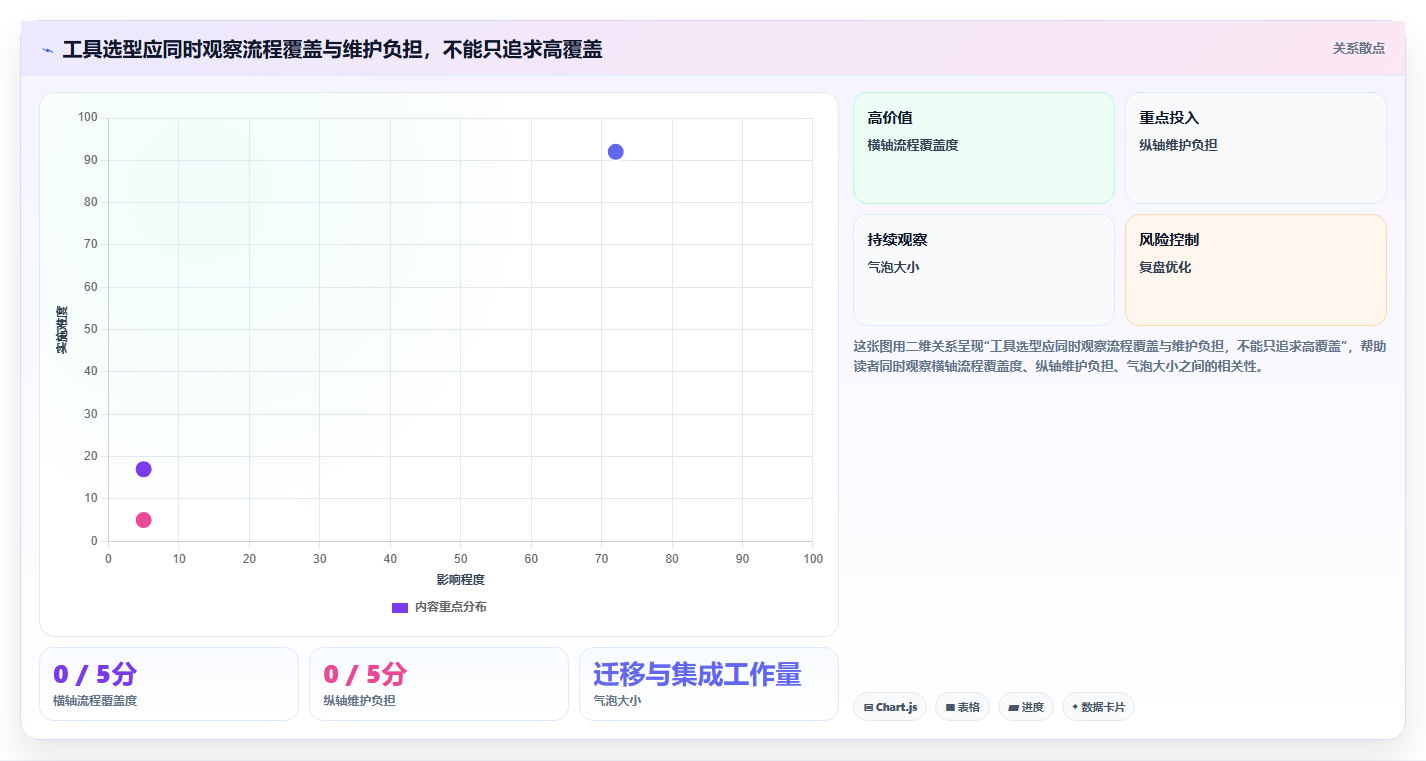Click the description paragraph starting 这张图用二维关系
1426x761 pixels.
[x=1120, y=356]
